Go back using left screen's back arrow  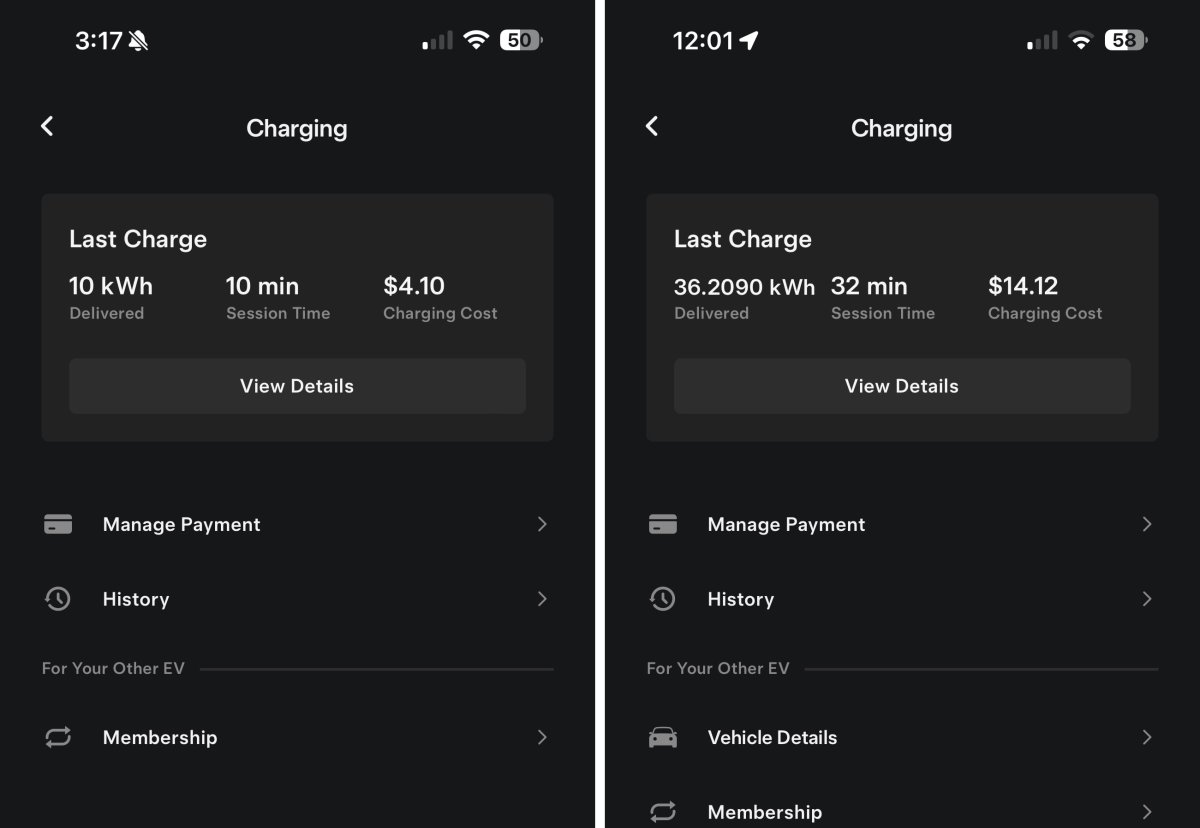[x=47, y=126]
